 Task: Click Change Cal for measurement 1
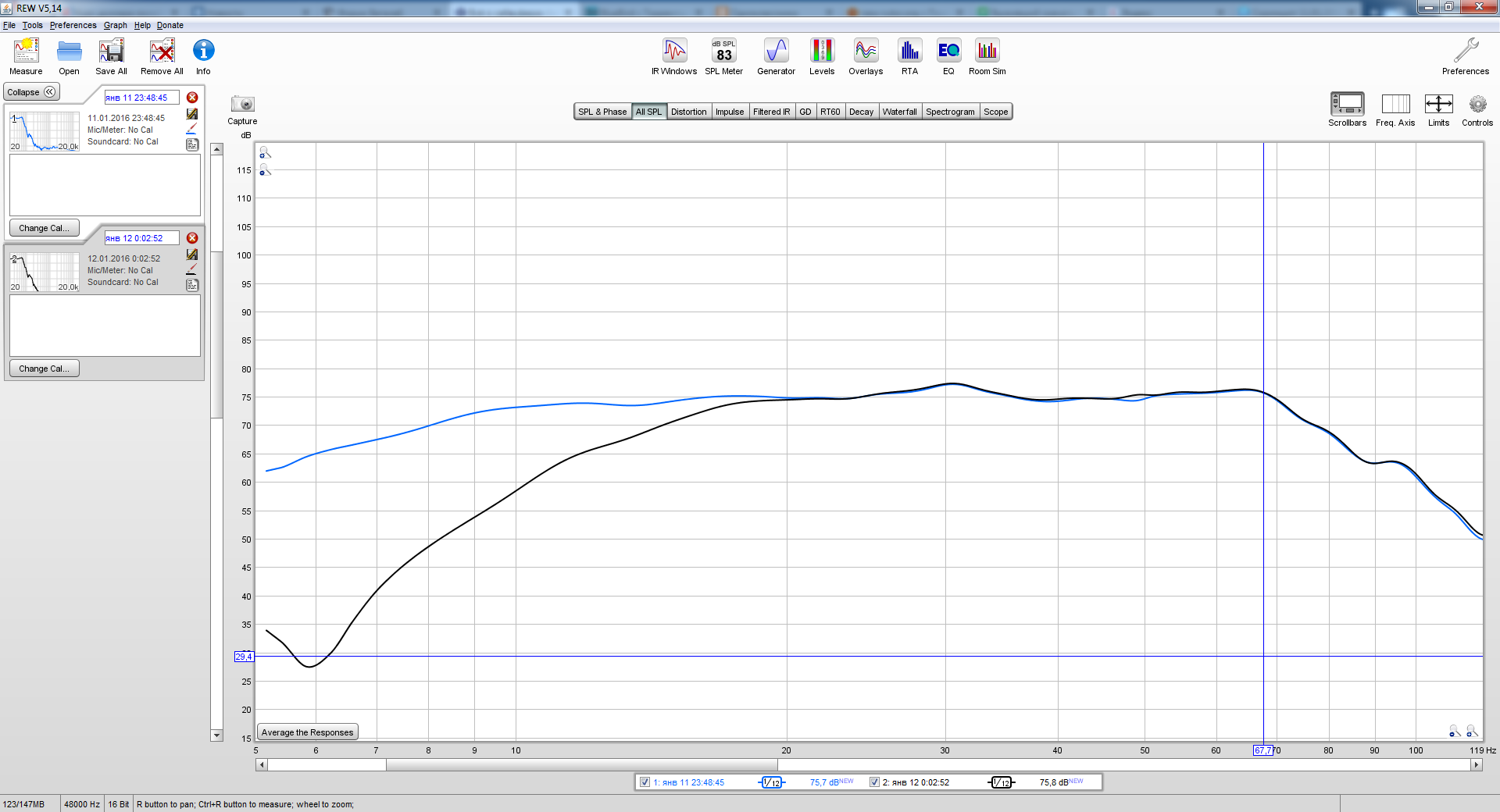tap(44, 228)
